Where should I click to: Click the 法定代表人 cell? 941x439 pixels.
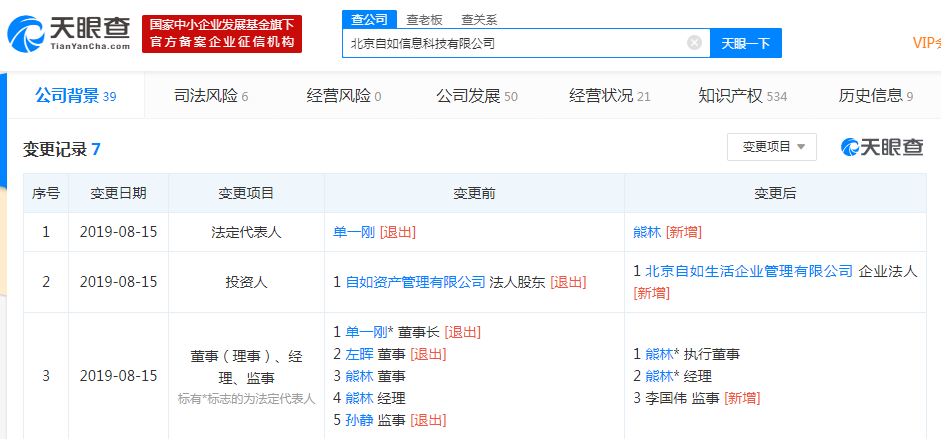pos(246,232)
